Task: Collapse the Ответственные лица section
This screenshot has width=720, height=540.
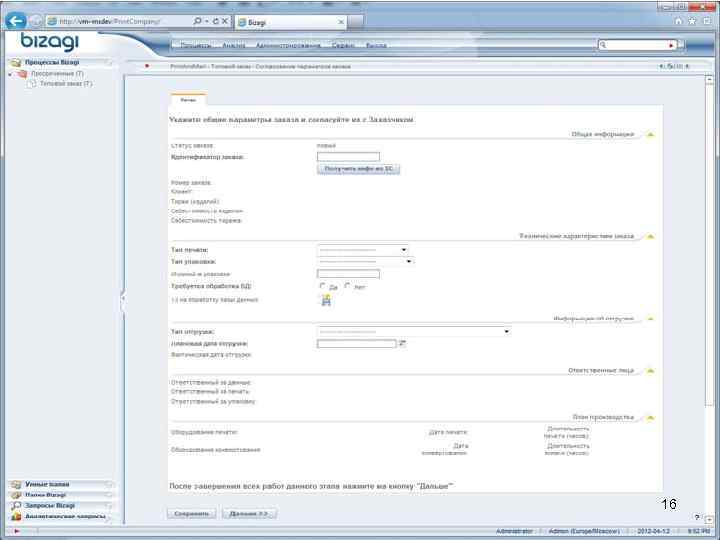Action: pos(650,371)
